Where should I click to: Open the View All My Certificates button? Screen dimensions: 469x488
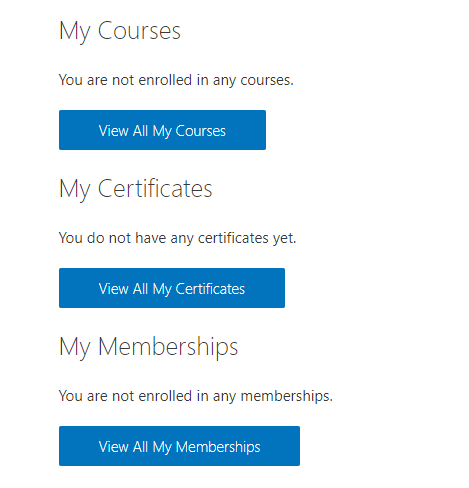(x=172, y=288)
